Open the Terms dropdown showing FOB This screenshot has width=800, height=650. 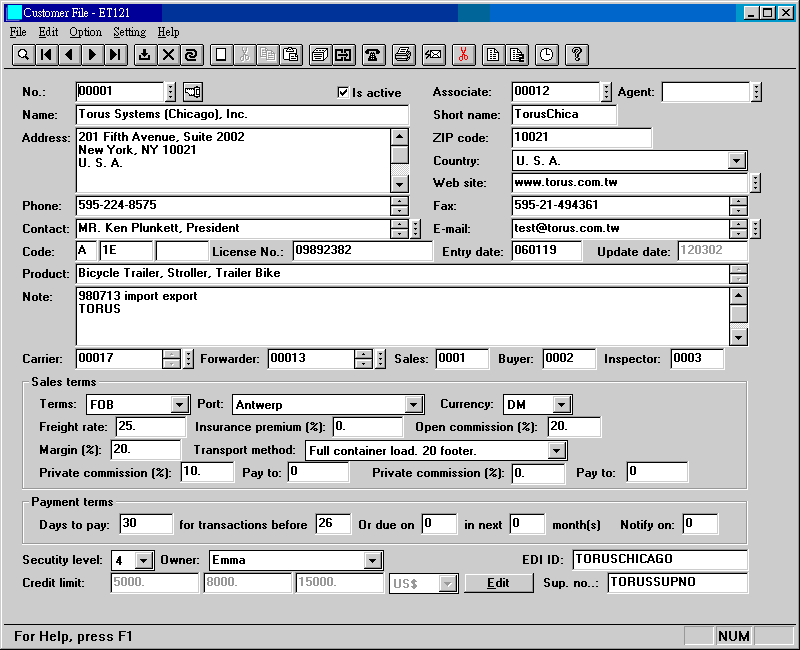(x=180, y=405)
